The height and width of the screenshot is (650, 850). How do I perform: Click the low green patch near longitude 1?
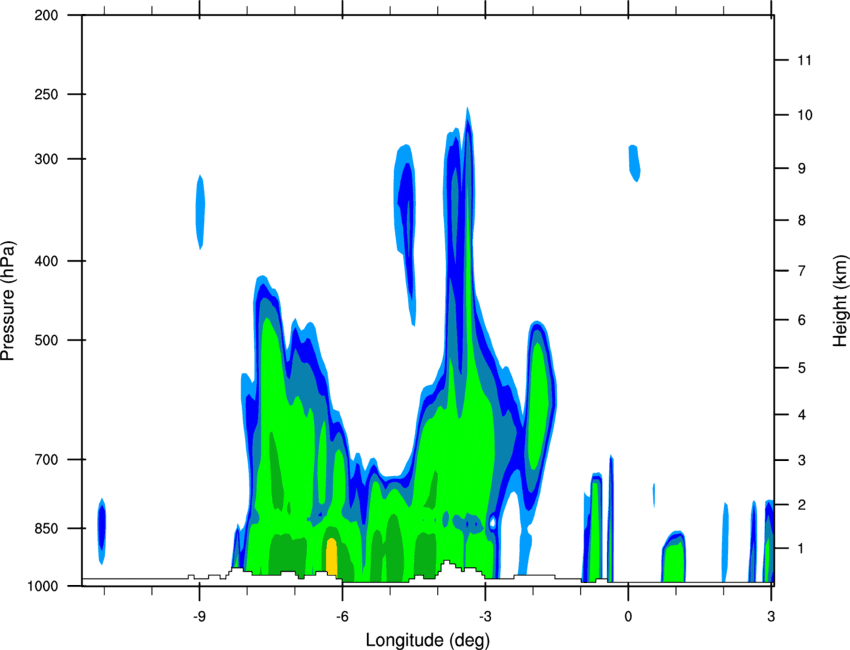[673, 557]
